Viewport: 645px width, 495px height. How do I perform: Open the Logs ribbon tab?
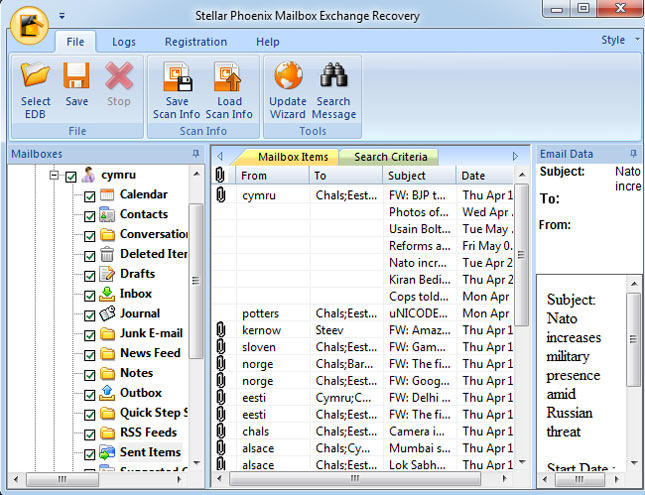click(124, 42)
